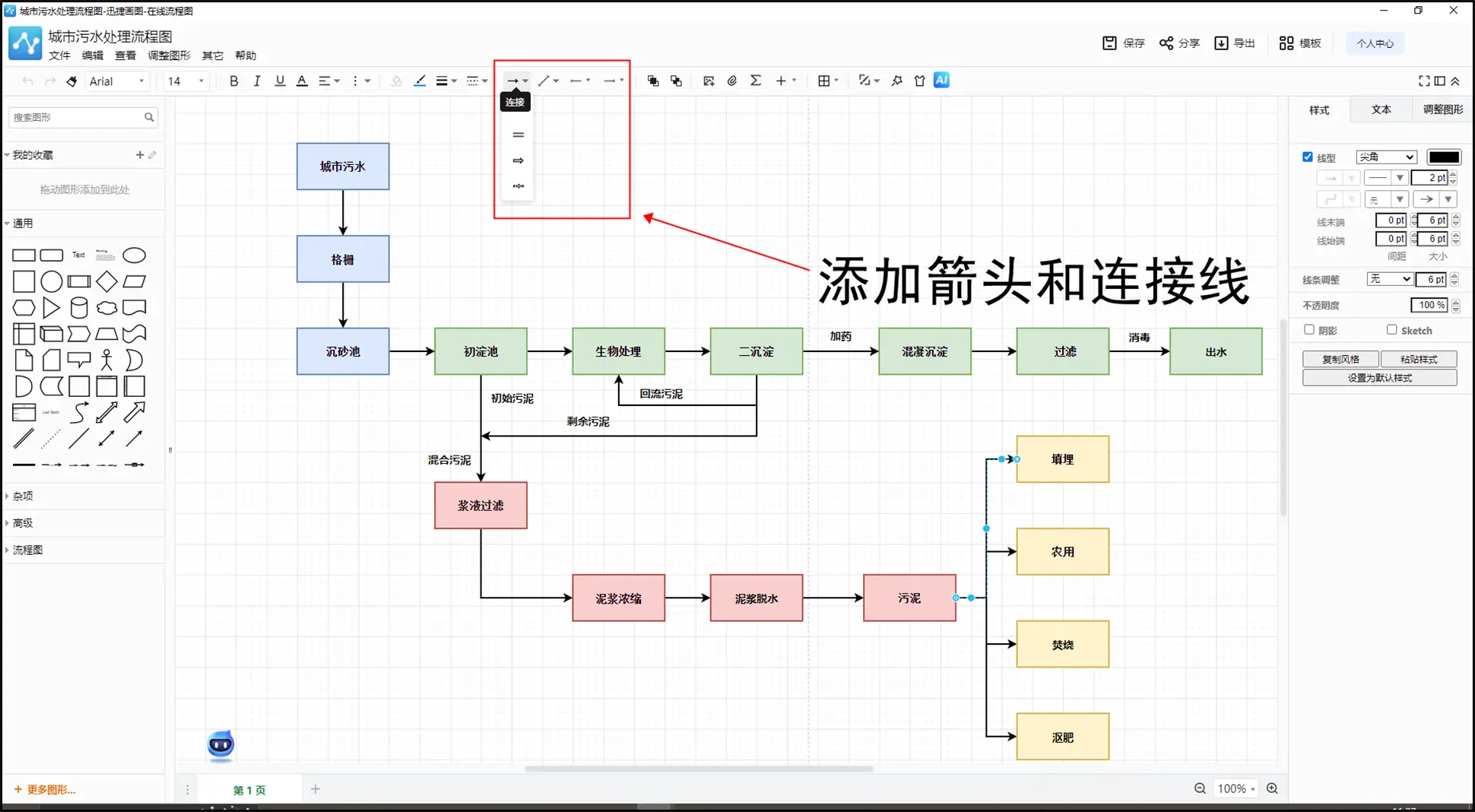The width and height of the screenshot is (1475, 812).
Task: Click the pin icon in toolbar
Action: coord(896,81)
